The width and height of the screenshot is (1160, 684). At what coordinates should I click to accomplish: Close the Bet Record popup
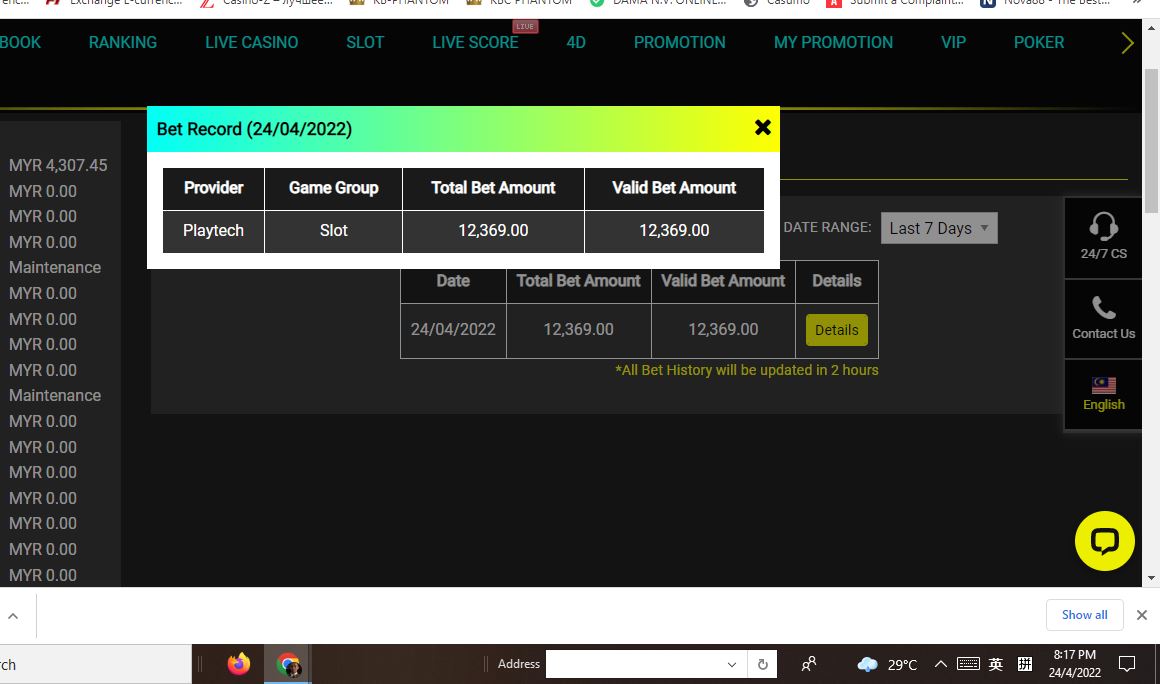pos(762,128)
